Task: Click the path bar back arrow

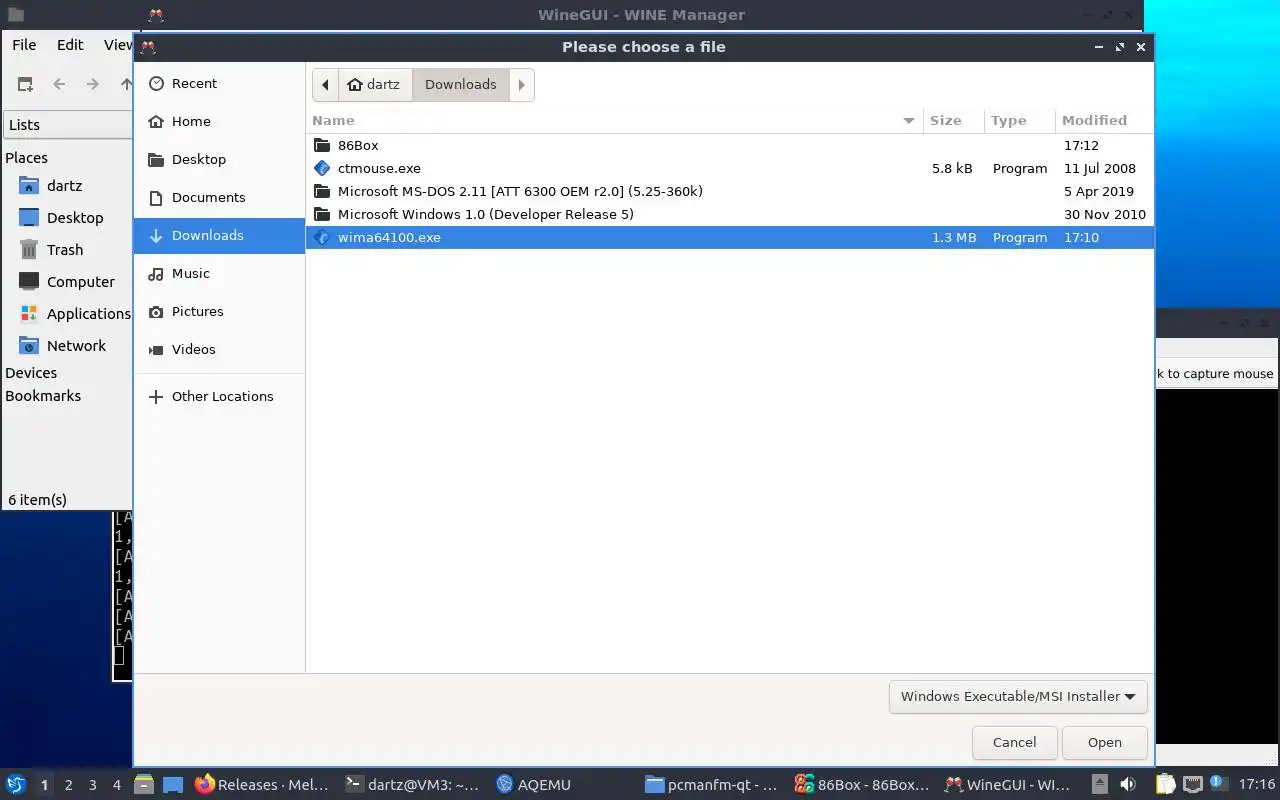Action: (x=325, y=85)
